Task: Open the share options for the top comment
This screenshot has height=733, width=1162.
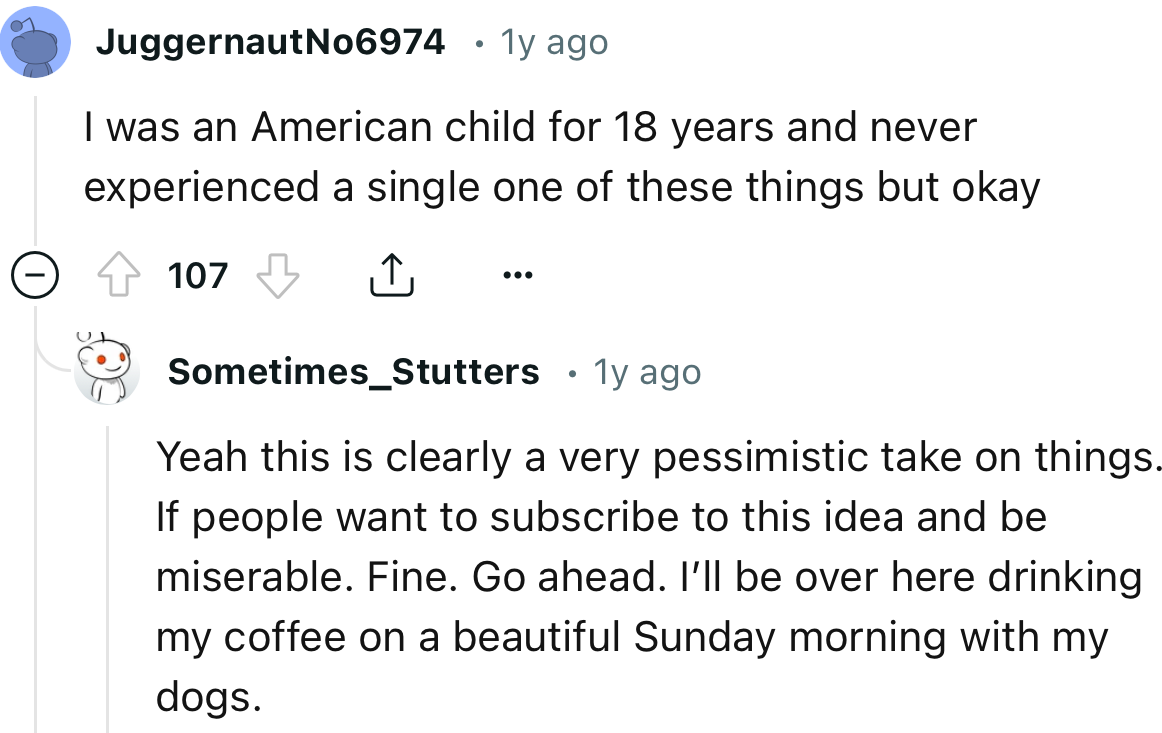Action: 392,274
